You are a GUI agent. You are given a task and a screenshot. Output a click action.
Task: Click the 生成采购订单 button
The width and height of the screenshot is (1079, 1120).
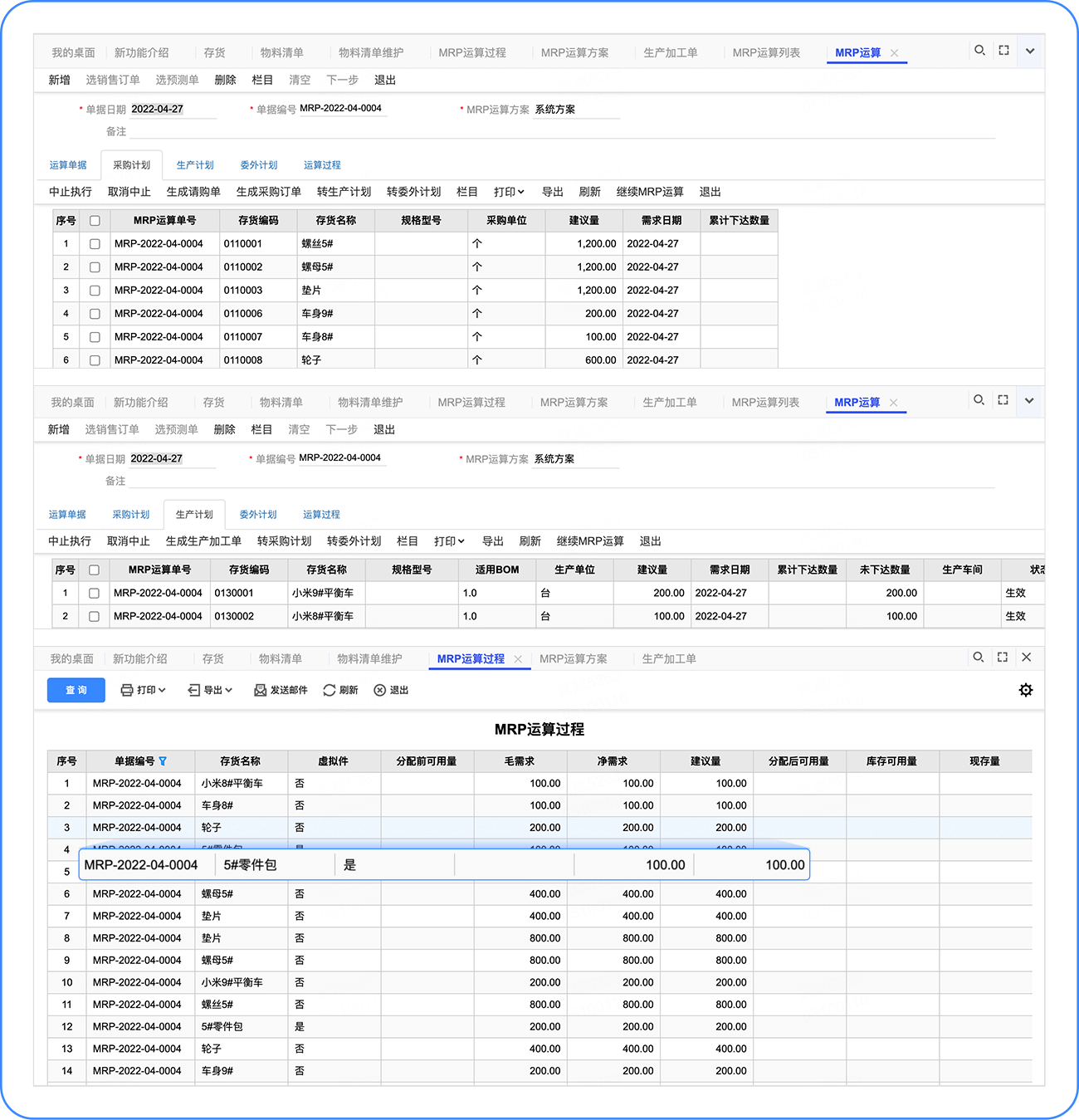[x=269, y=192]
